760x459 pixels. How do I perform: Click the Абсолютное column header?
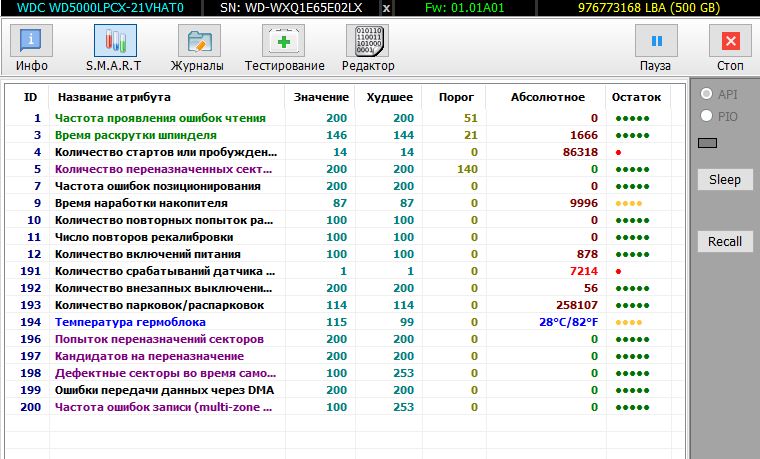[548, 97]
